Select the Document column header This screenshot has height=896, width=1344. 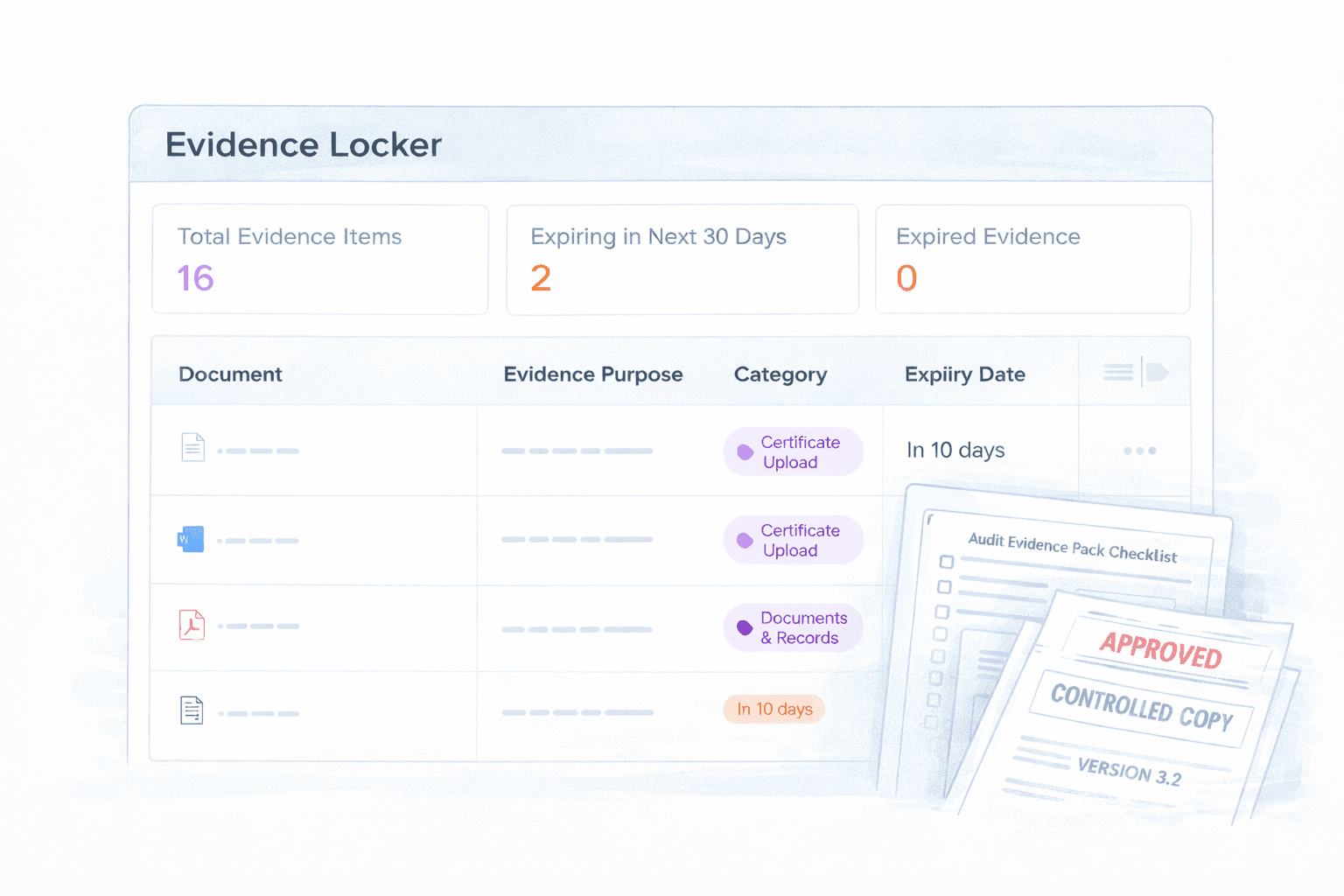click(x=230, y=374)
